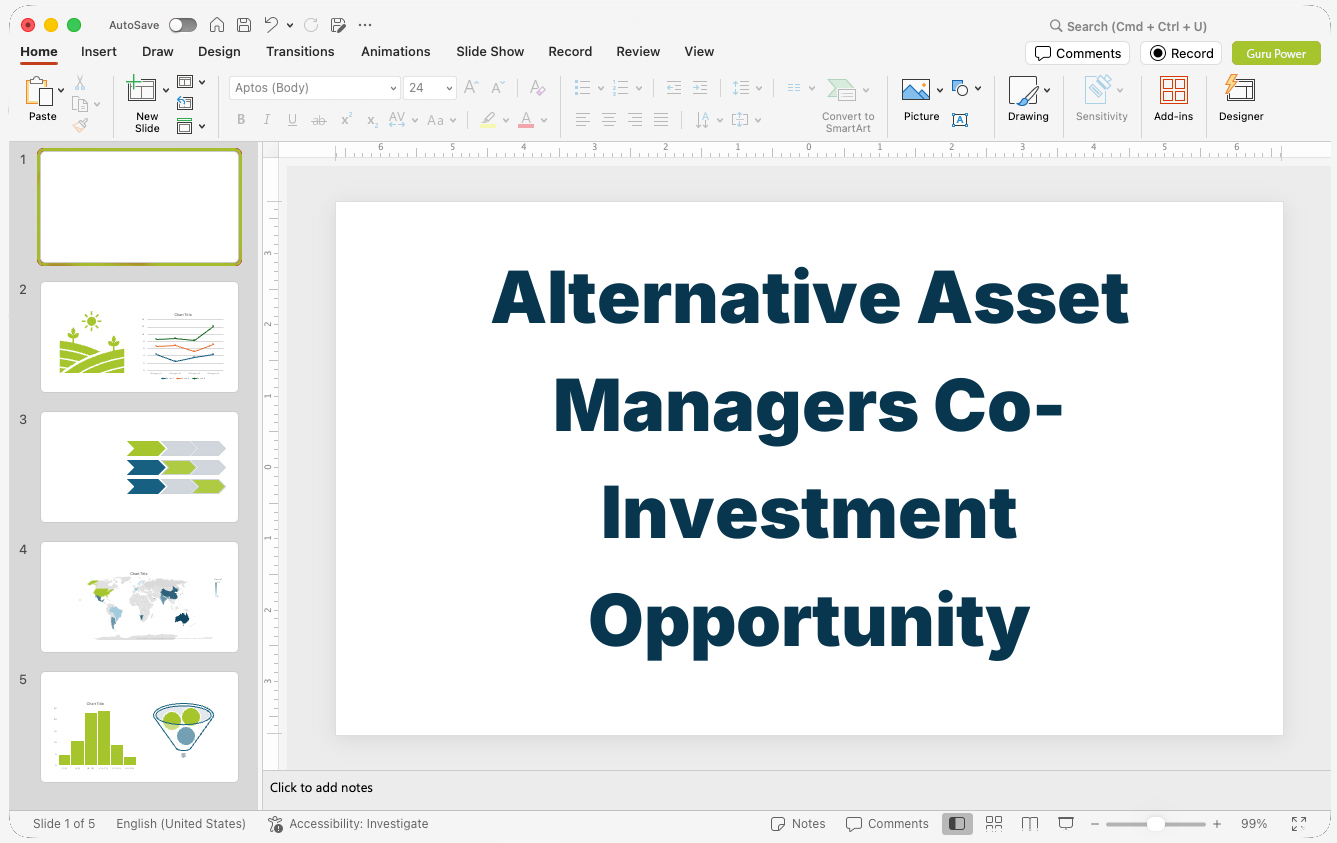Viewport: 1337px width, 843px height.
Task: Click the Record button at top right
Action: point(1181,53)
